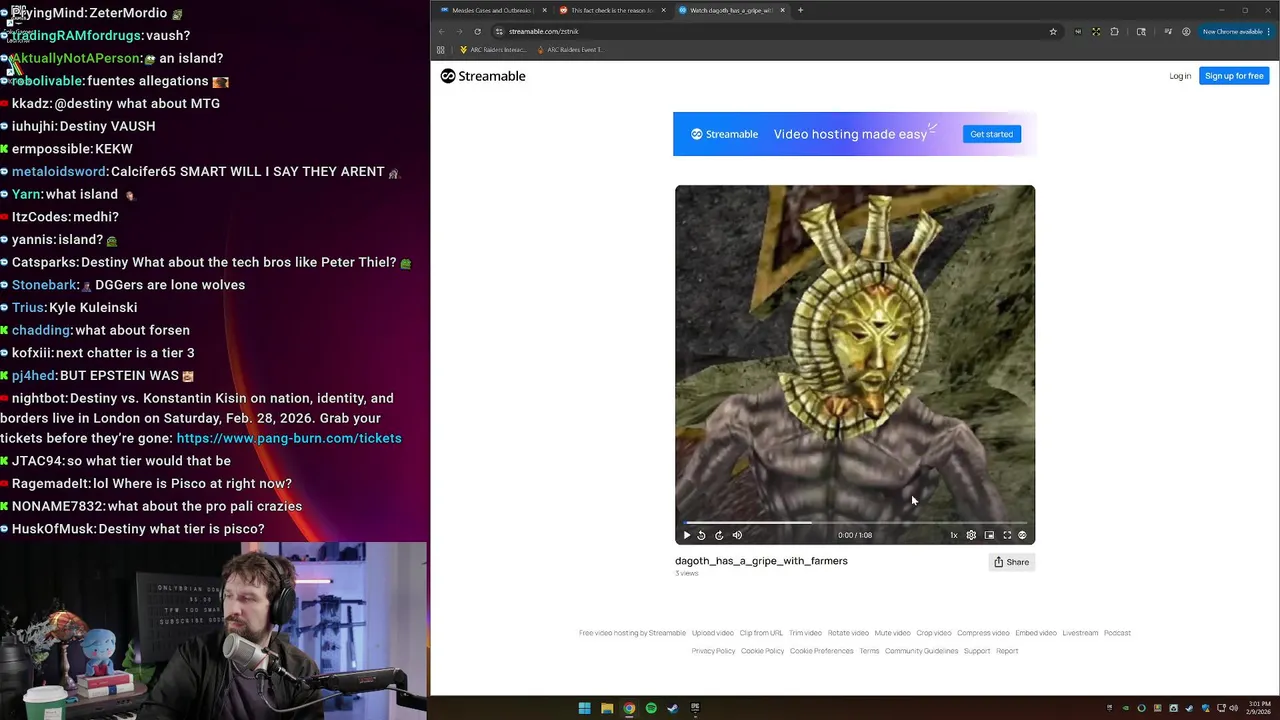The image size is (1280, 720).
Task: Open the ARC Raiders Interactive bookmark
Action: (492, 49)
